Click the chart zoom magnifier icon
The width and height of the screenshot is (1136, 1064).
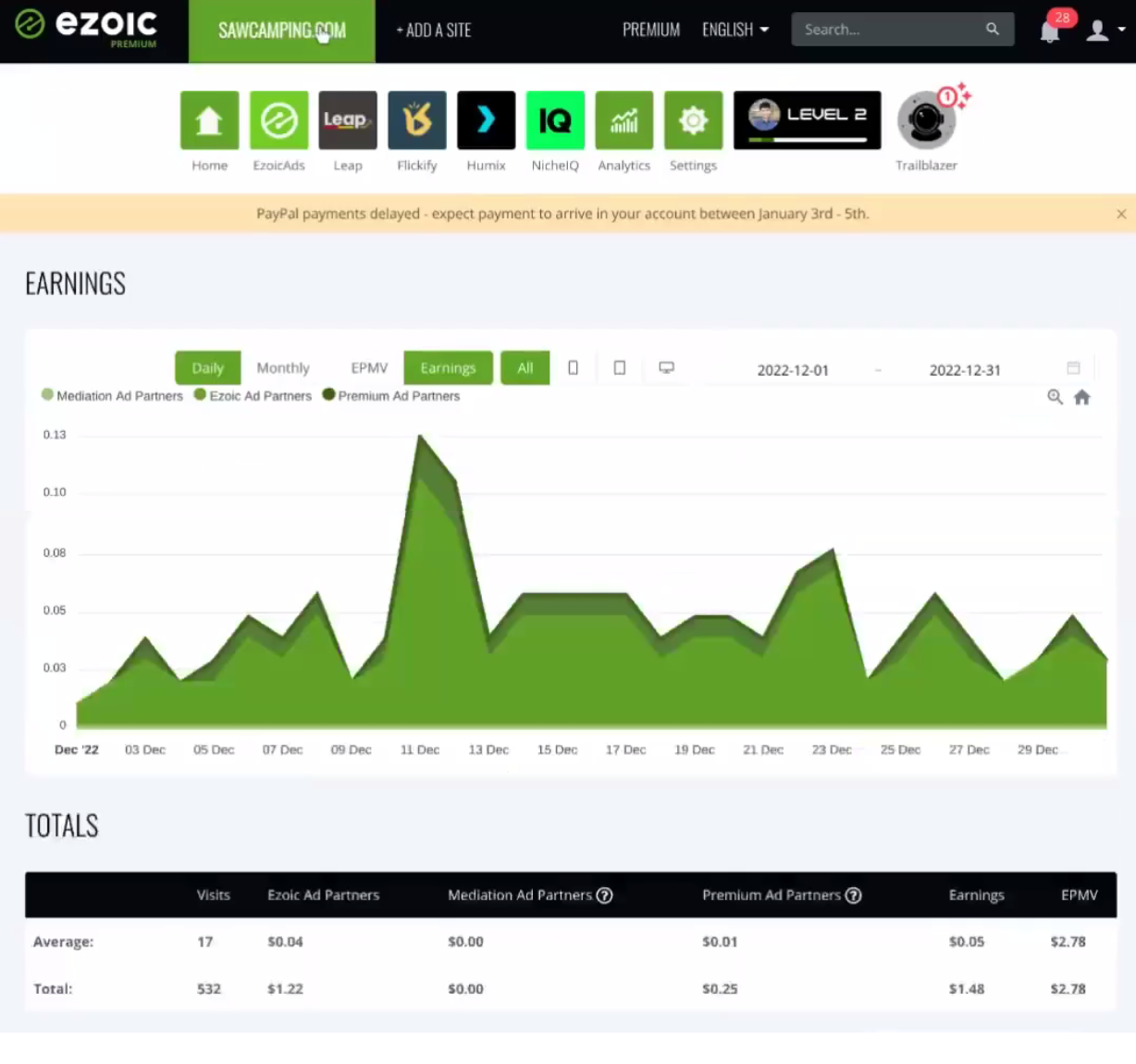point(1055,397)
